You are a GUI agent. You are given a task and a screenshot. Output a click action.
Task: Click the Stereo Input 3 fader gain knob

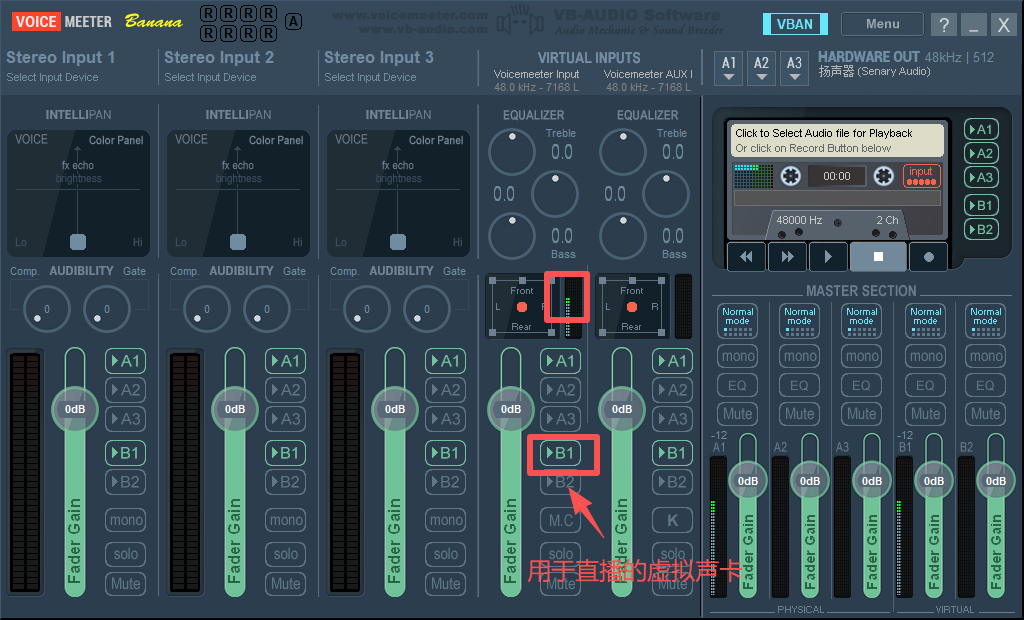[x=395, y=409]
